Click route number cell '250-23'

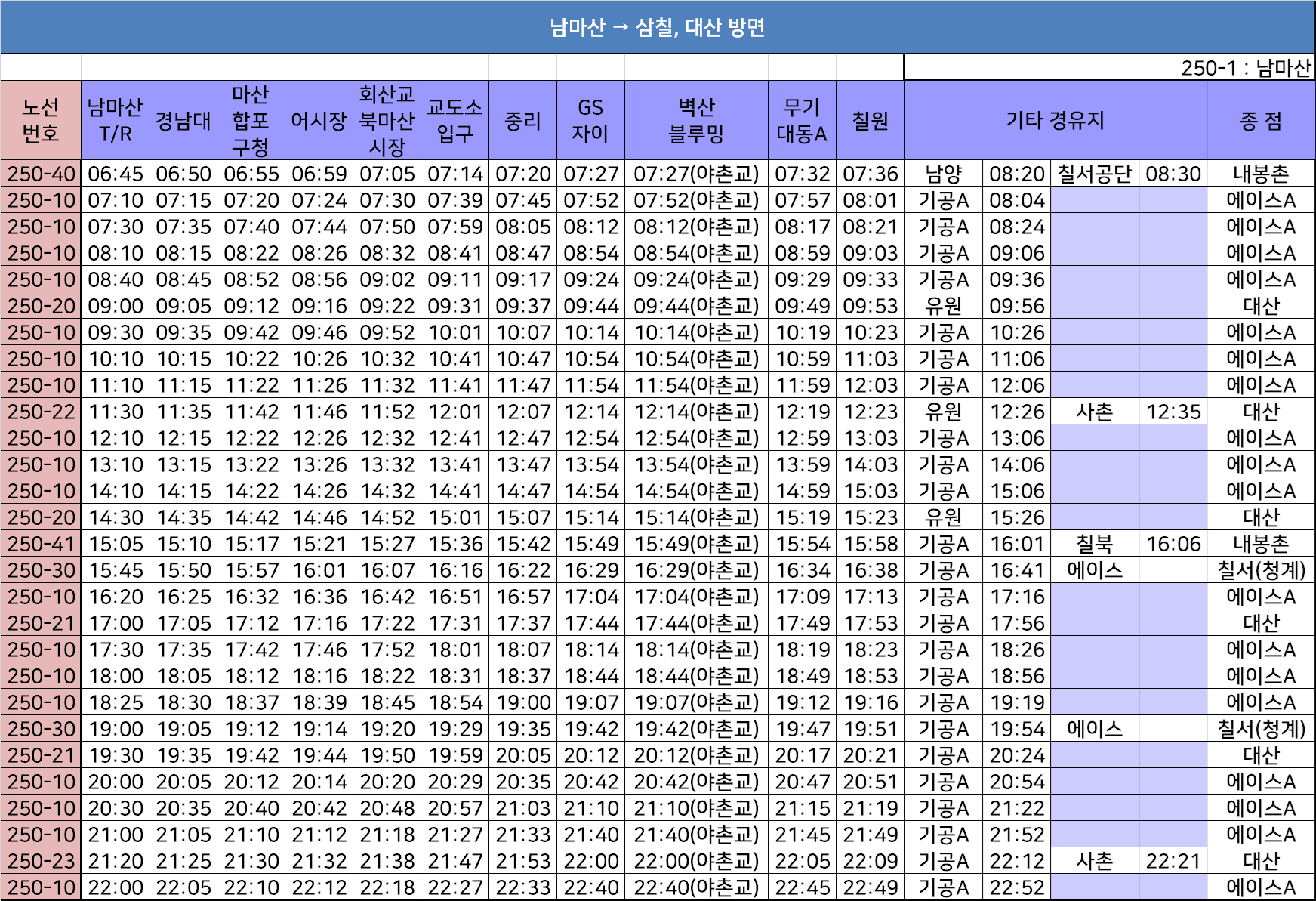tap(41, 861)
